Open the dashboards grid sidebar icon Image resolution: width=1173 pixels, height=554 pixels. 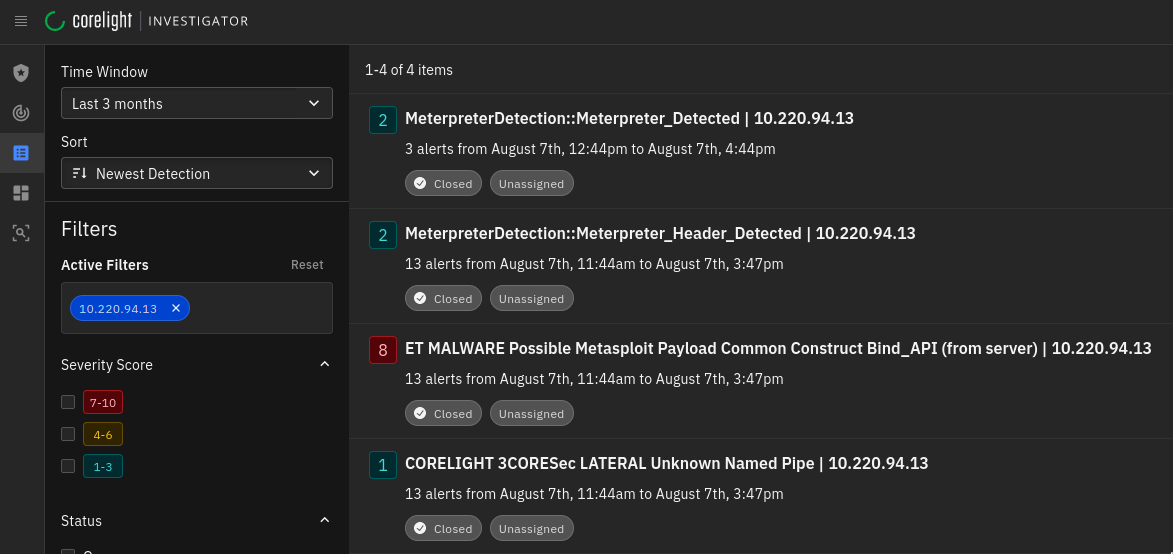tap(21, 193)
